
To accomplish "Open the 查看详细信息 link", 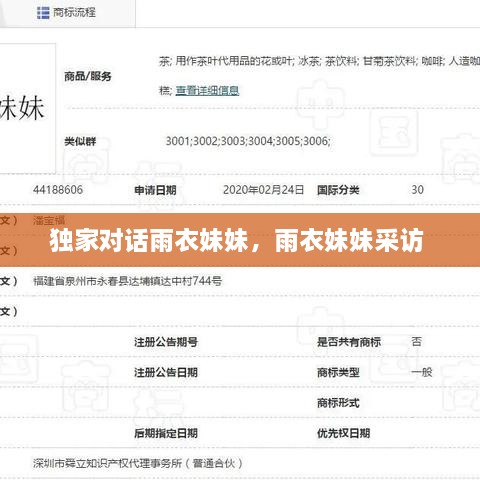I will (x=207, y=90).
